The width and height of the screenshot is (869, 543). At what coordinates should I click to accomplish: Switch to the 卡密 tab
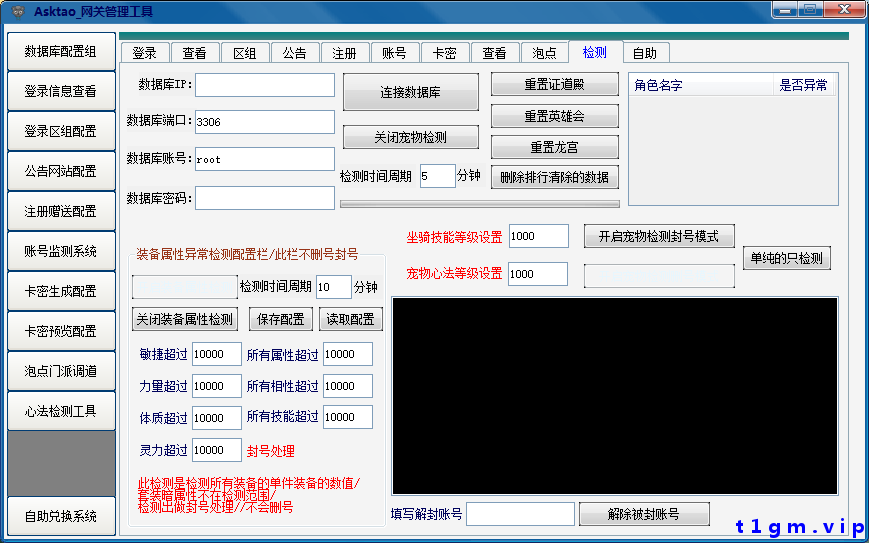tap(444, 53)
